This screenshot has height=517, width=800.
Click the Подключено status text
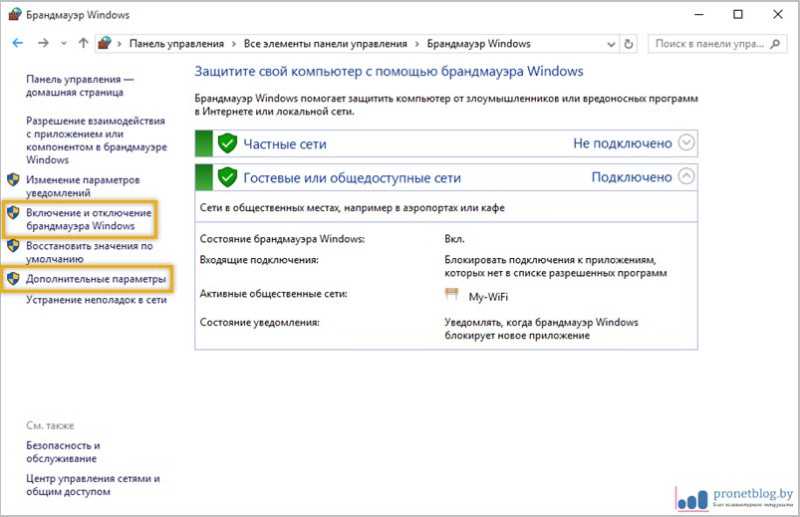(632, 177)
